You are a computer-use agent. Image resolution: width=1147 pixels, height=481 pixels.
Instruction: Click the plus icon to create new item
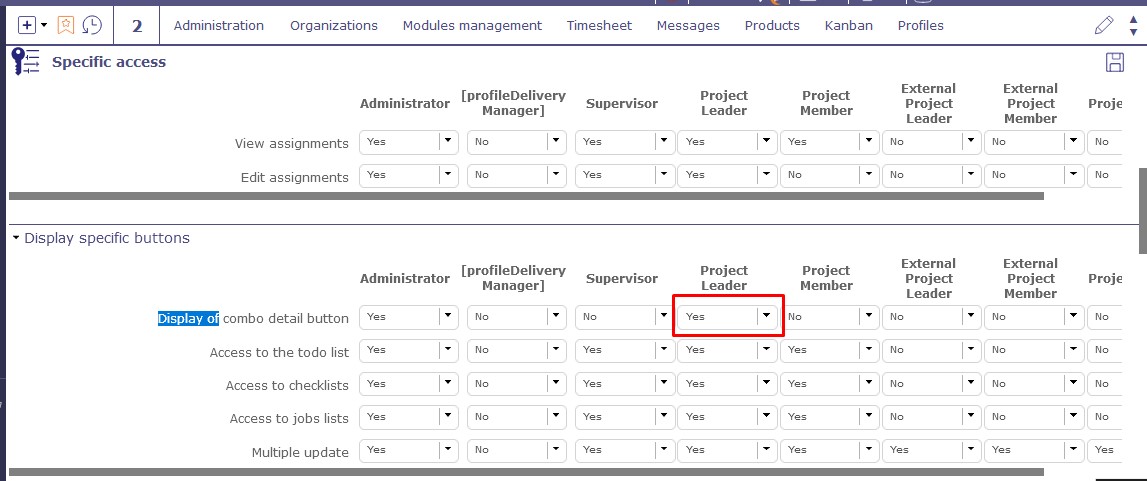(x=27, y=25)
